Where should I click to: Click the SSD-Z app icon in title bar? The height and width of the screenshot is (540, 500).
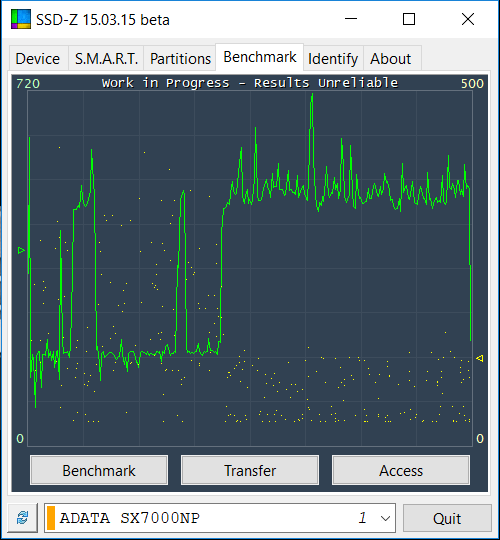(x=21, y=19)
